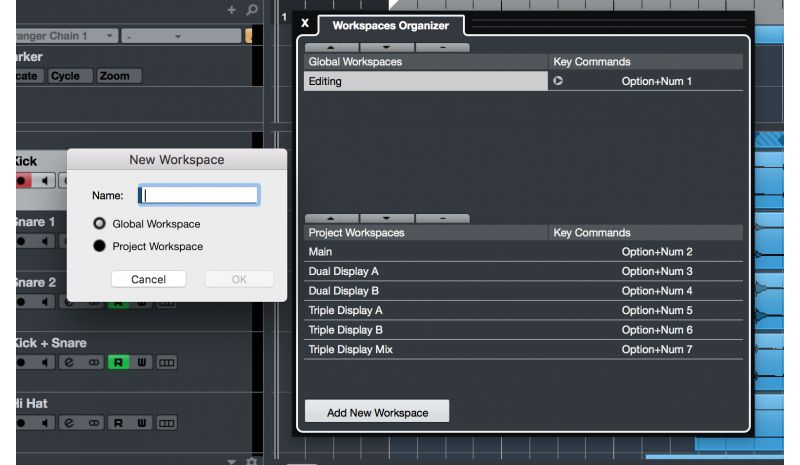This screenshot has width=800, height=465.
Task: Click the link icon on Hi Hat track
Action: (x=94, y=423)
